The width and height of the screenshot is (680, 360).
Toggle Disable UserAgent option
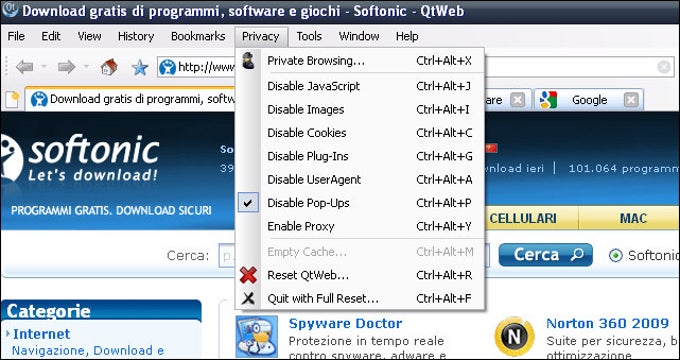(x=360, y=180)
